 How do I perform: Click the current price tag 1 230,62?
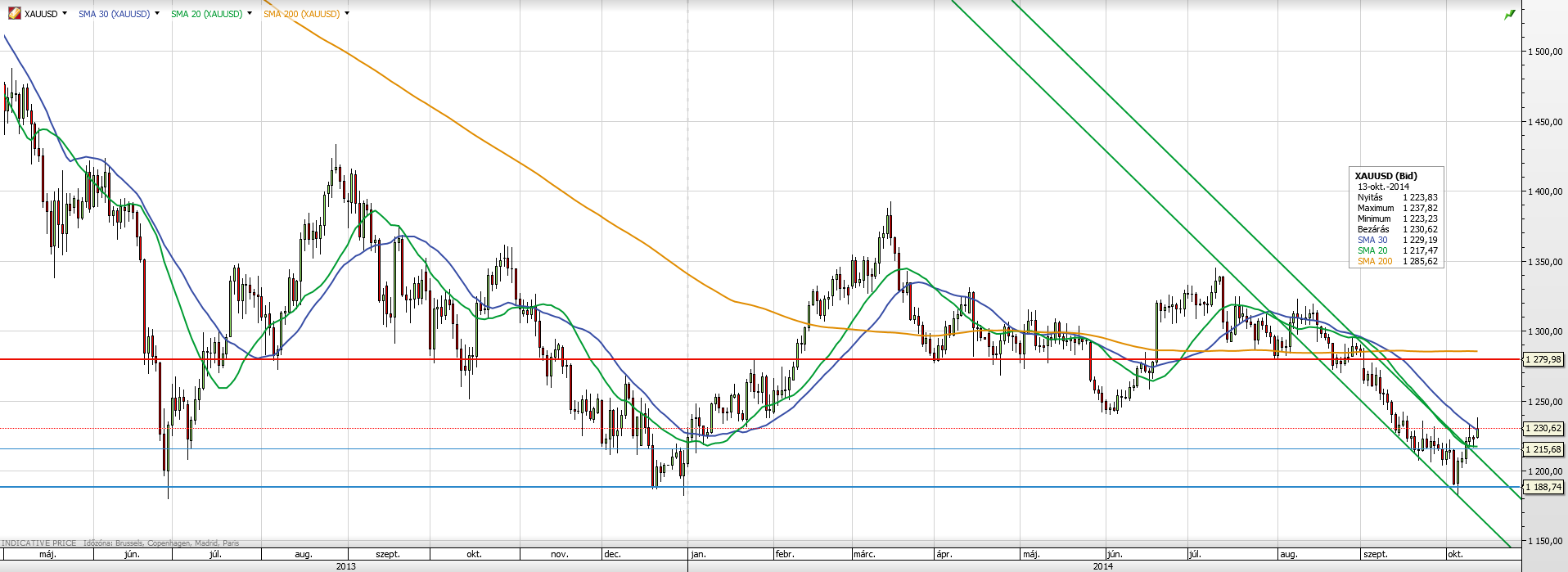[x=1543, y=428]
